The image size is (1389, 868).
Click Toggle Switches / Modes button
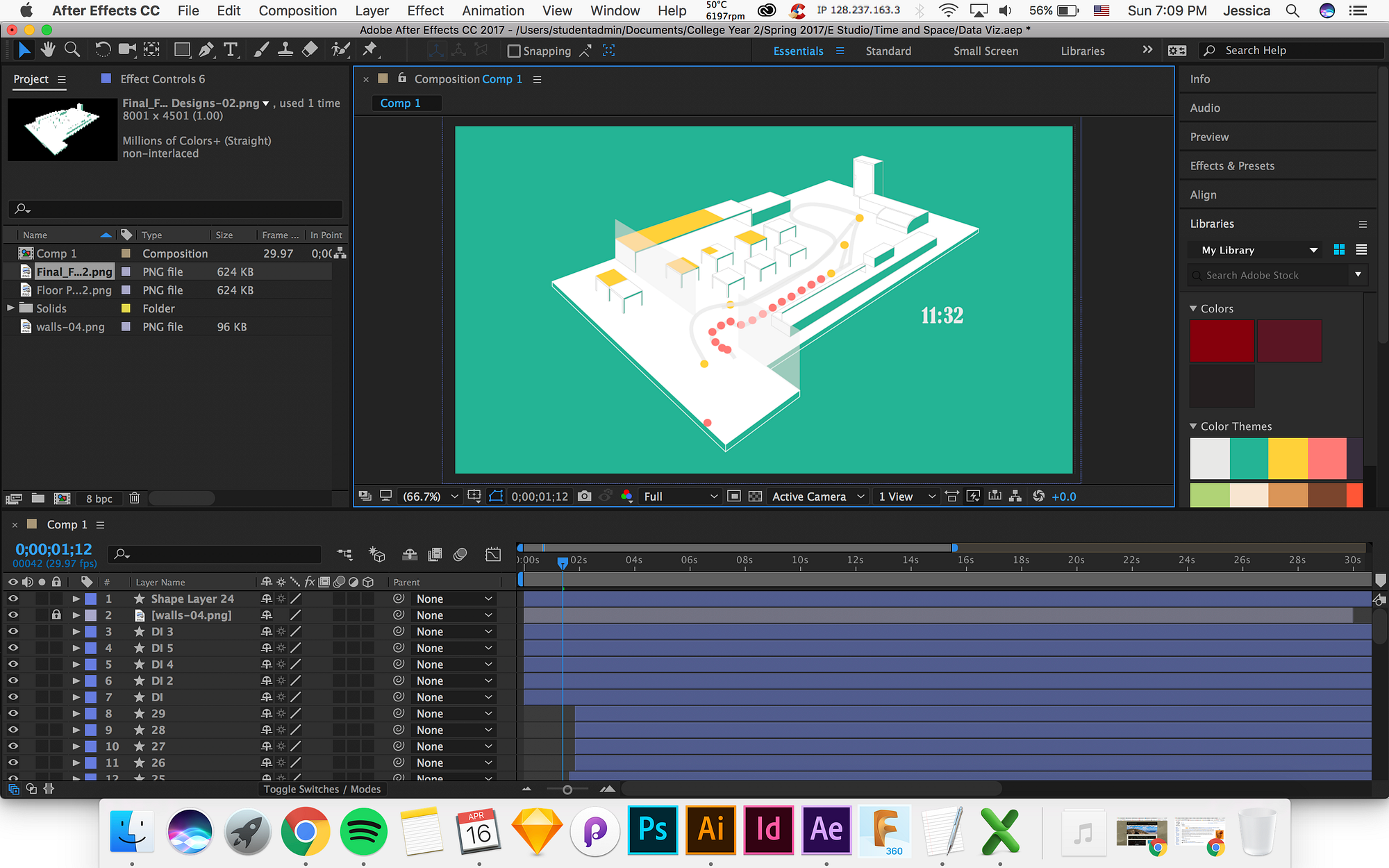pos(322,789)
